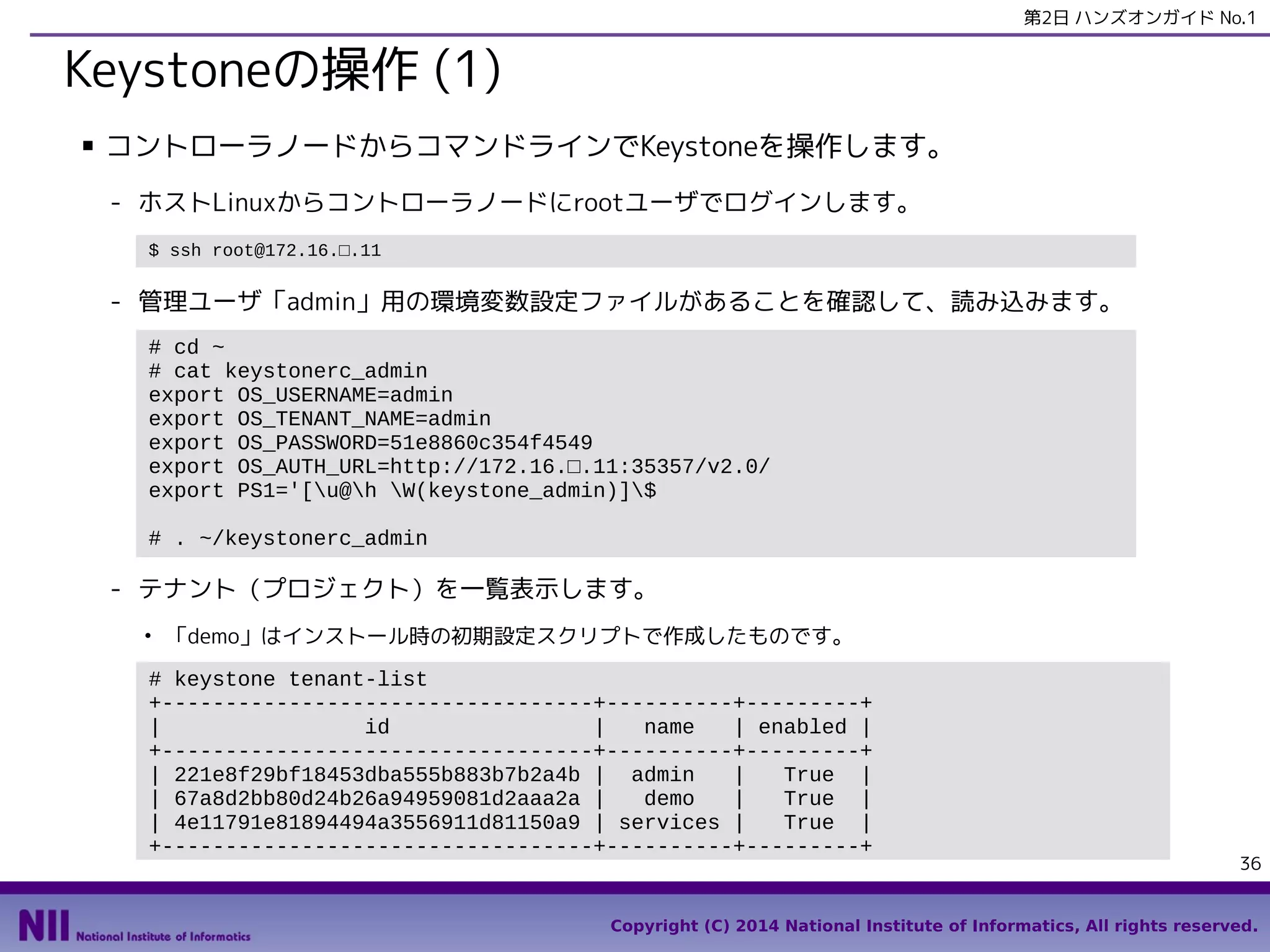Image resolution: width=1270 pixels, height=952 pixels.
Task: Click the line 'export OS_PASSWORD=51e8860c354f4549'
Action: pyautogui.click(x=370, y=443)
